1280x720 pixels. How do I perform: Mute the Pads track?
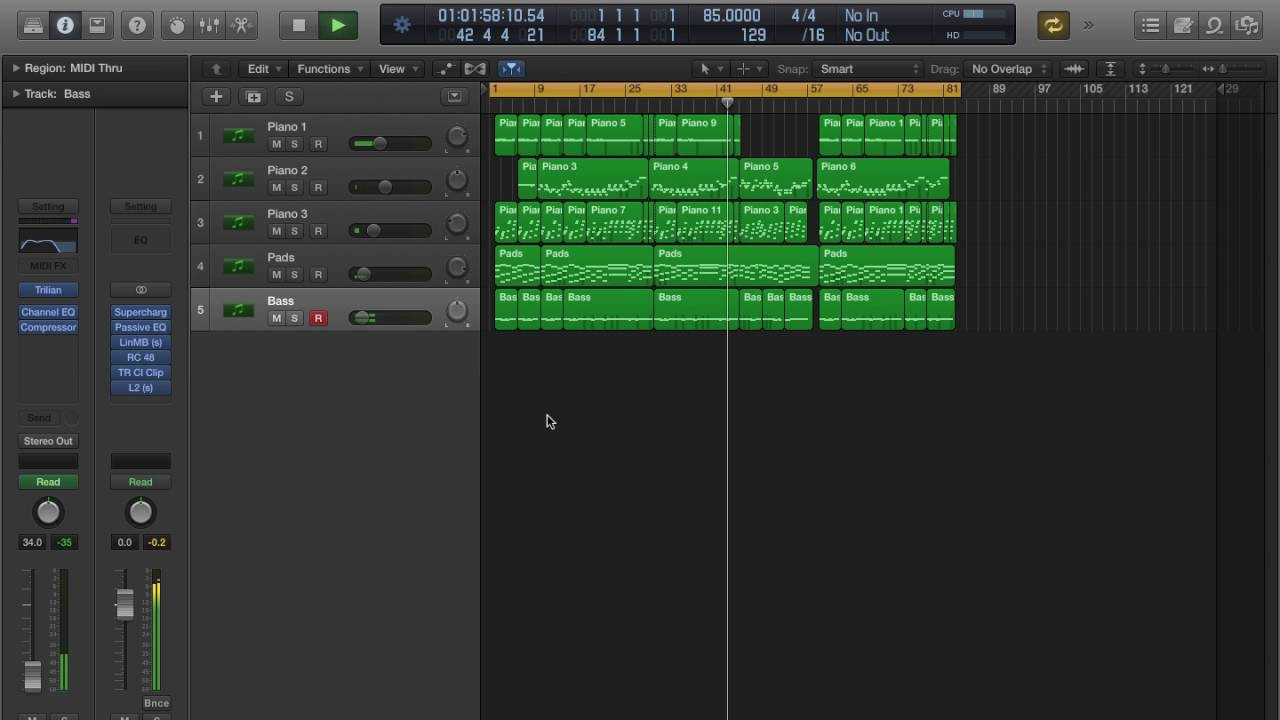[276, 274]
